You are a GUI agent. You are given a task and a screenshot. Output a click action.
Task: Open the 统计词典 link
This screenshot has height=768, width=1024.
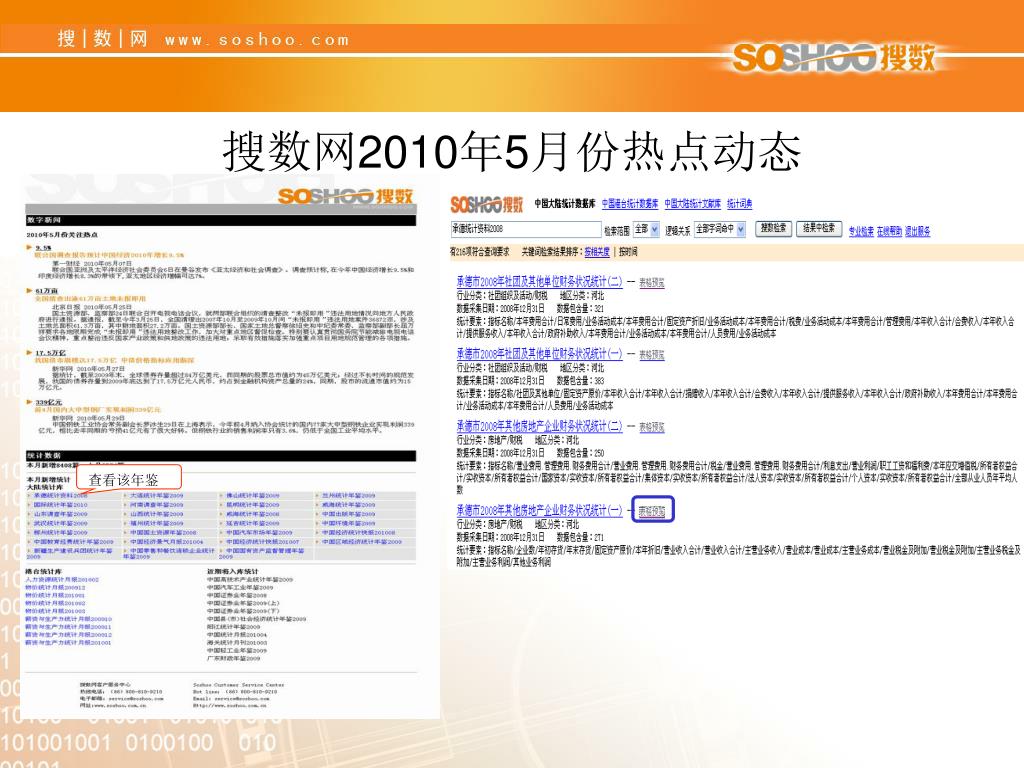(x=739, y=204)
